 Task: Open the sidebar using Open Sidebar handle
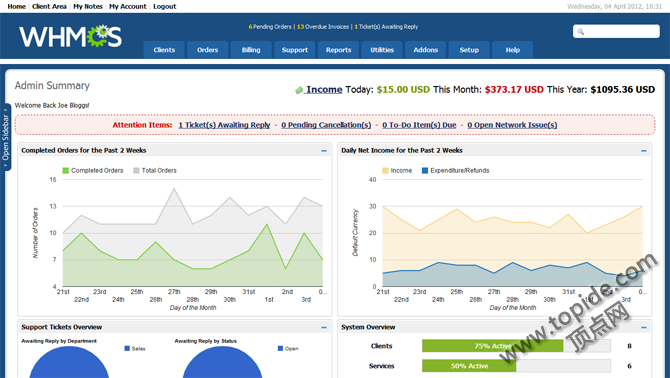tap(6, 137)
